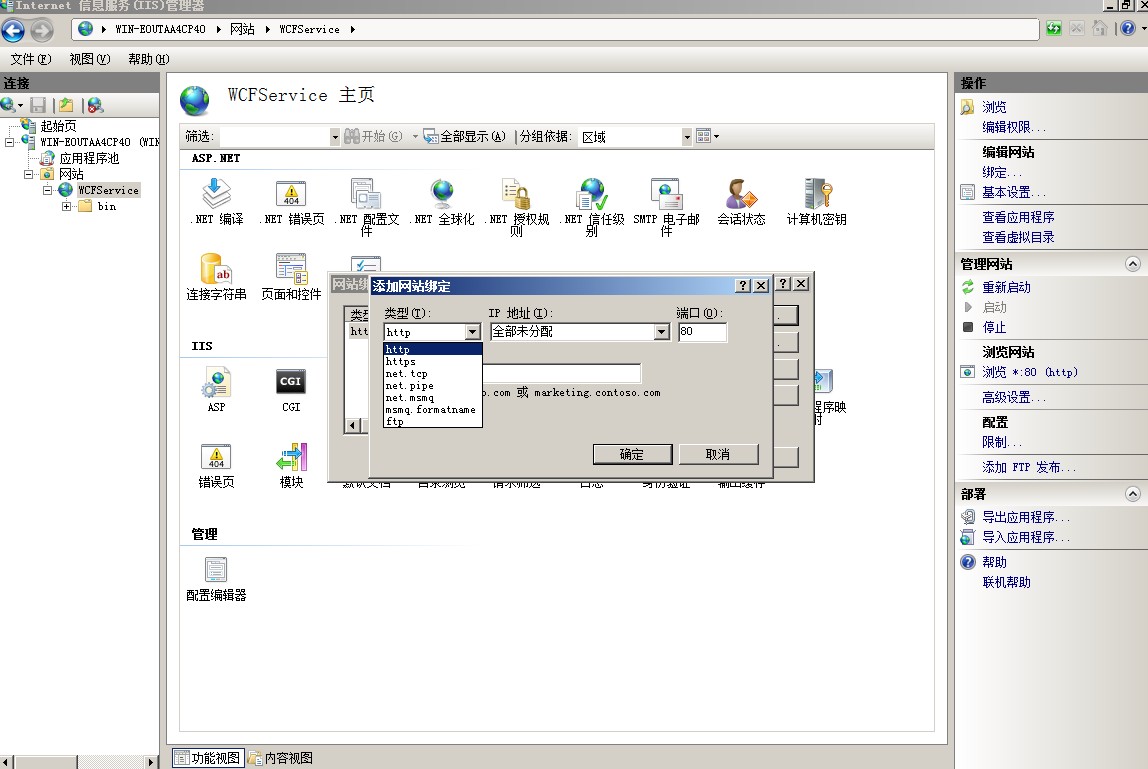Click the back navigation arrow
The image size is (1148, 769).
click(13, 30)
